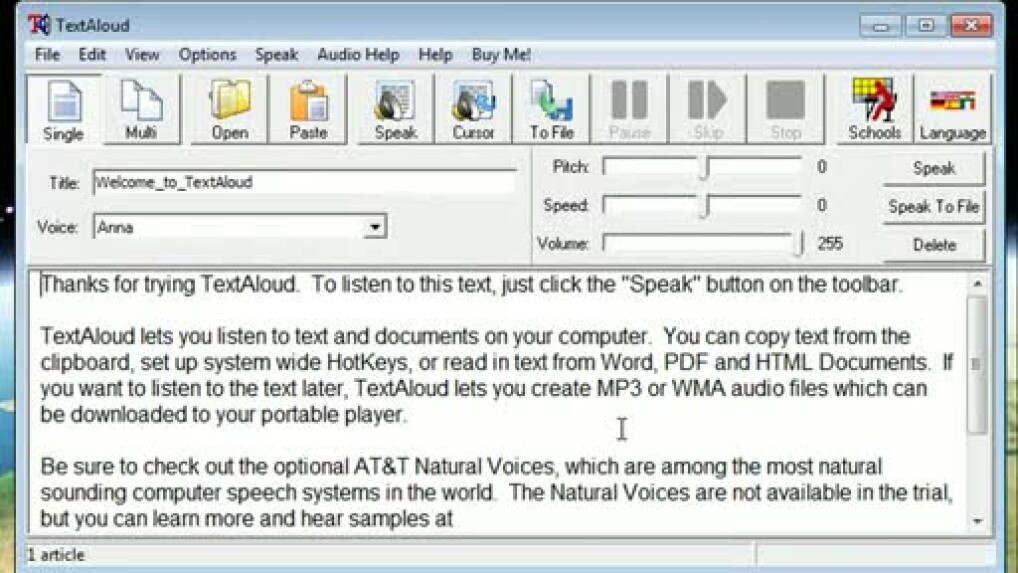This screenshot has width=1018, height=573.
Task: Switch to Multi article mode
Action: [x=141, y=108]
